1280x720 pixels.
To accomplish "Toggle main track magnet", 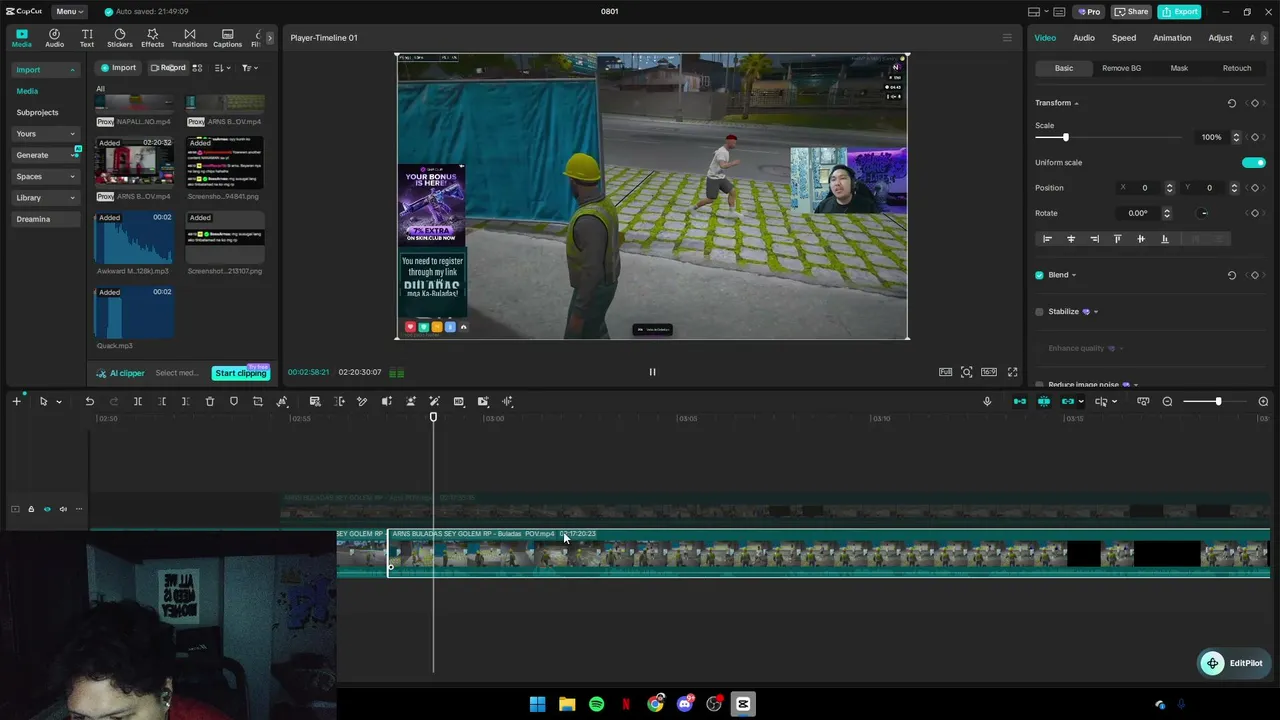I will [x=1020, y=401].
